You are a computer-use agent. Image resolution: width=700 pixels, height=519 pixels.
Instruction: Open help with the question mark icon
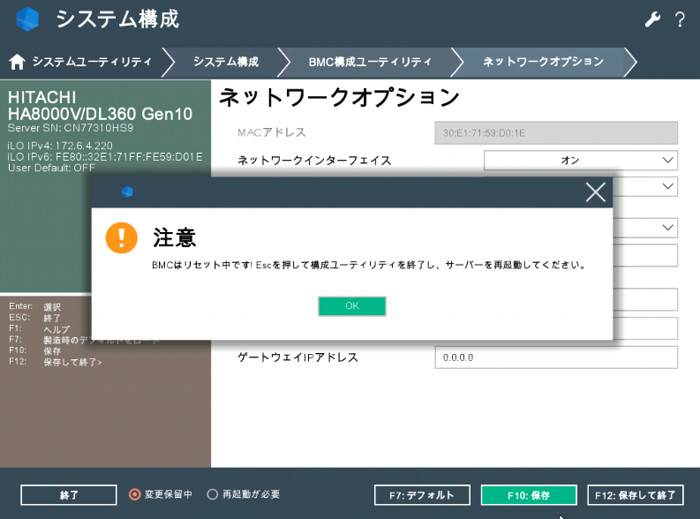pyautogui.click(x=680, y=19)
